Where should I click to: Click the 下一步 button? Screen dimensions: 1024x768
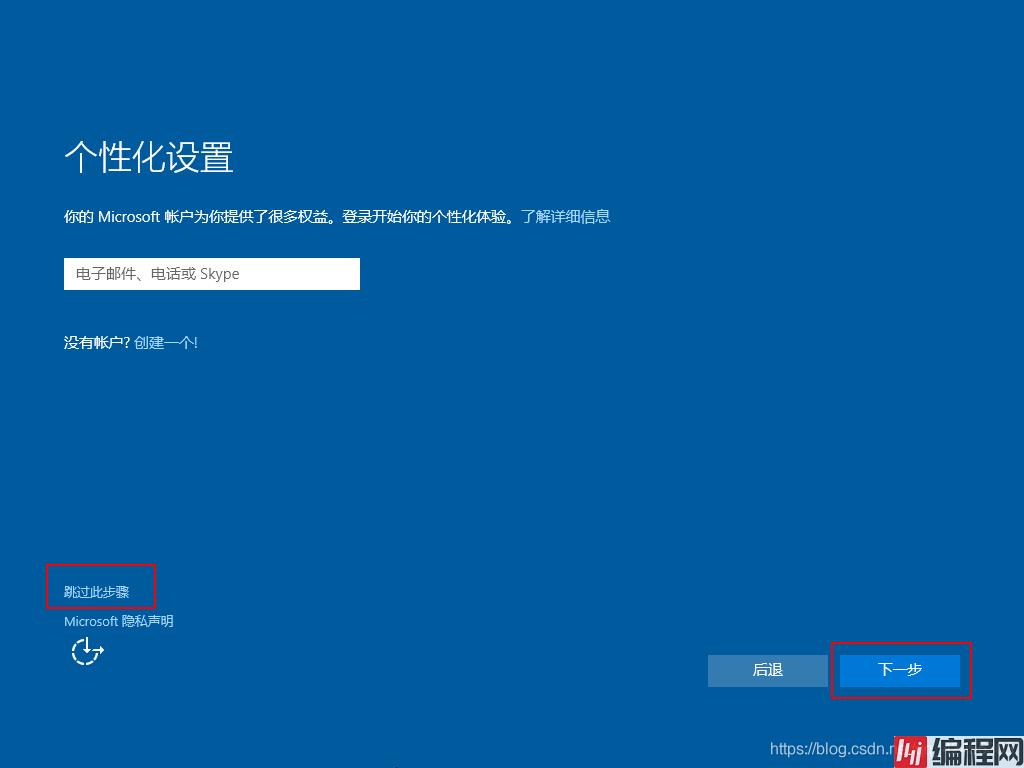[899, 670]
